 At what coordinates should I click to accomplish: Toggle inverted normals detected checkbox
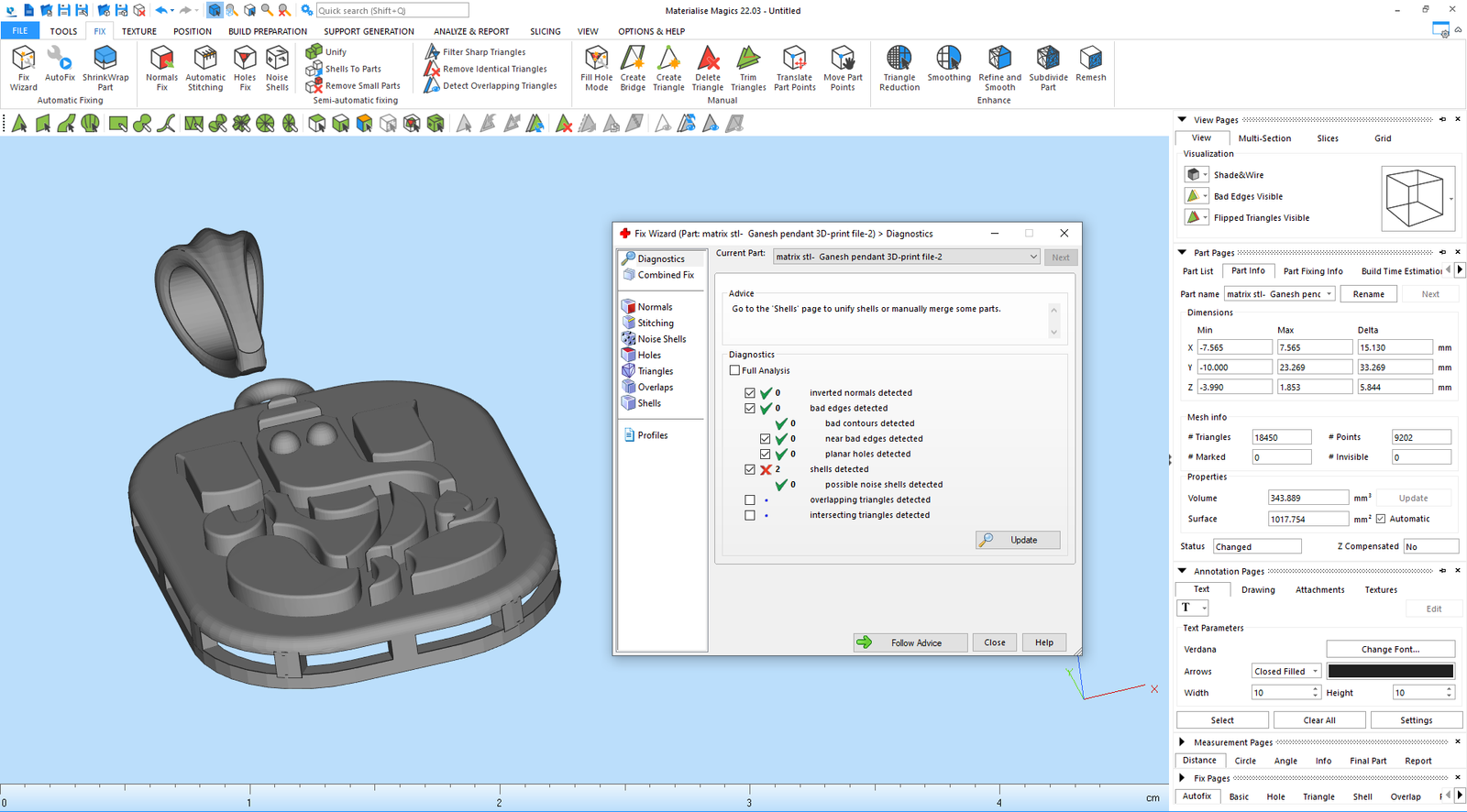[750, 392]
